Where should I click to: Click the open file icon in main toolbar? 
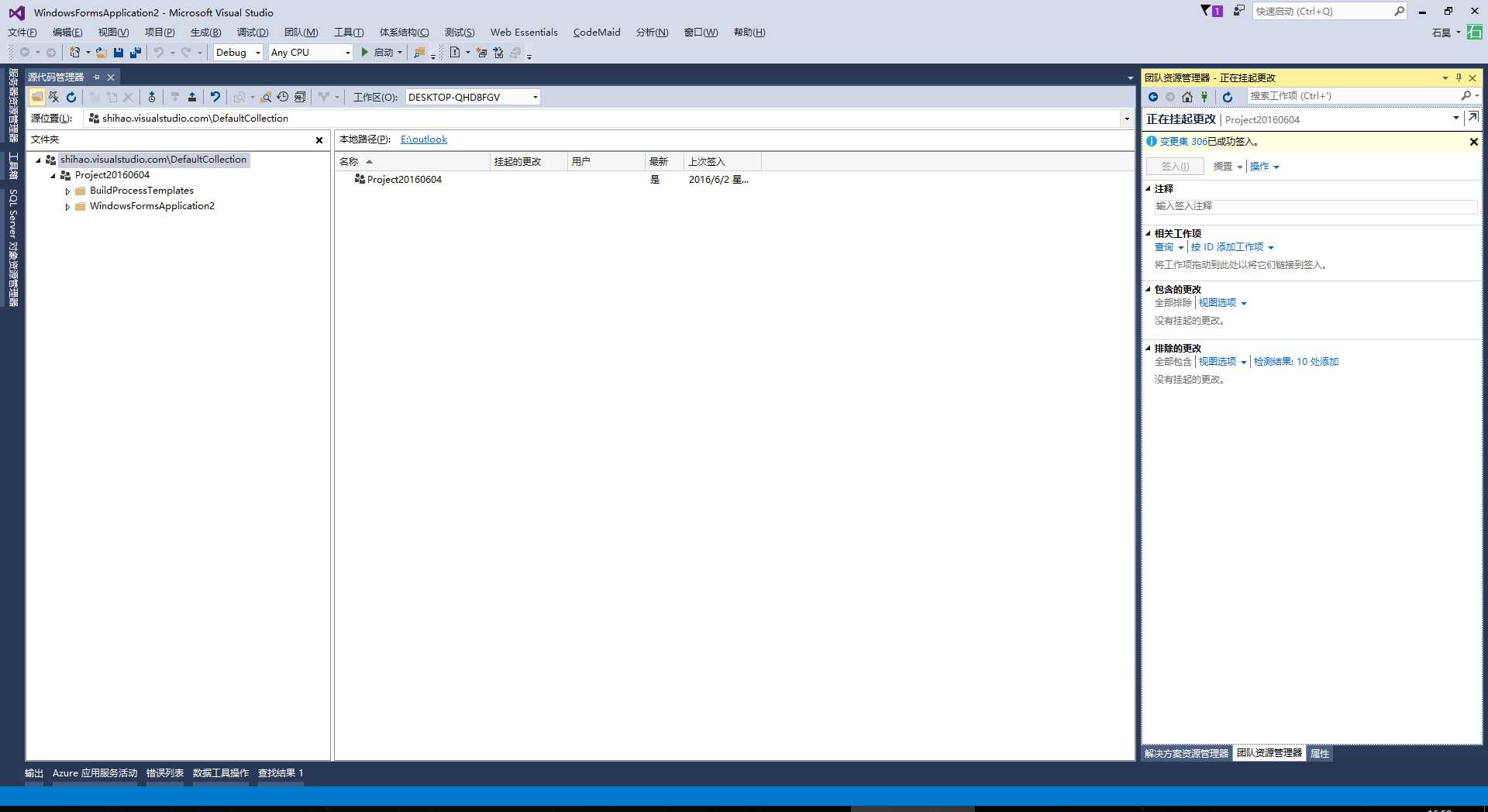tap(102, 53)
